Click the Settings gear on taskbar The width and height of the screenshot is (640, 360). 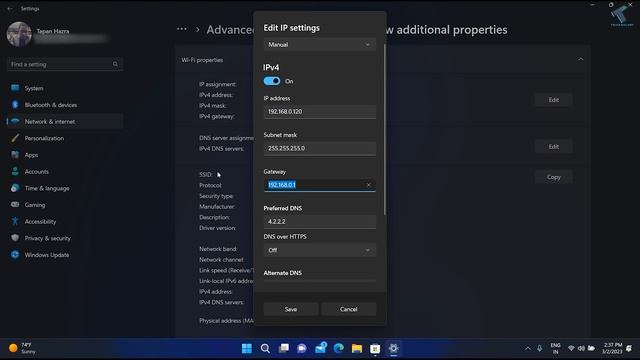point(393,348)
